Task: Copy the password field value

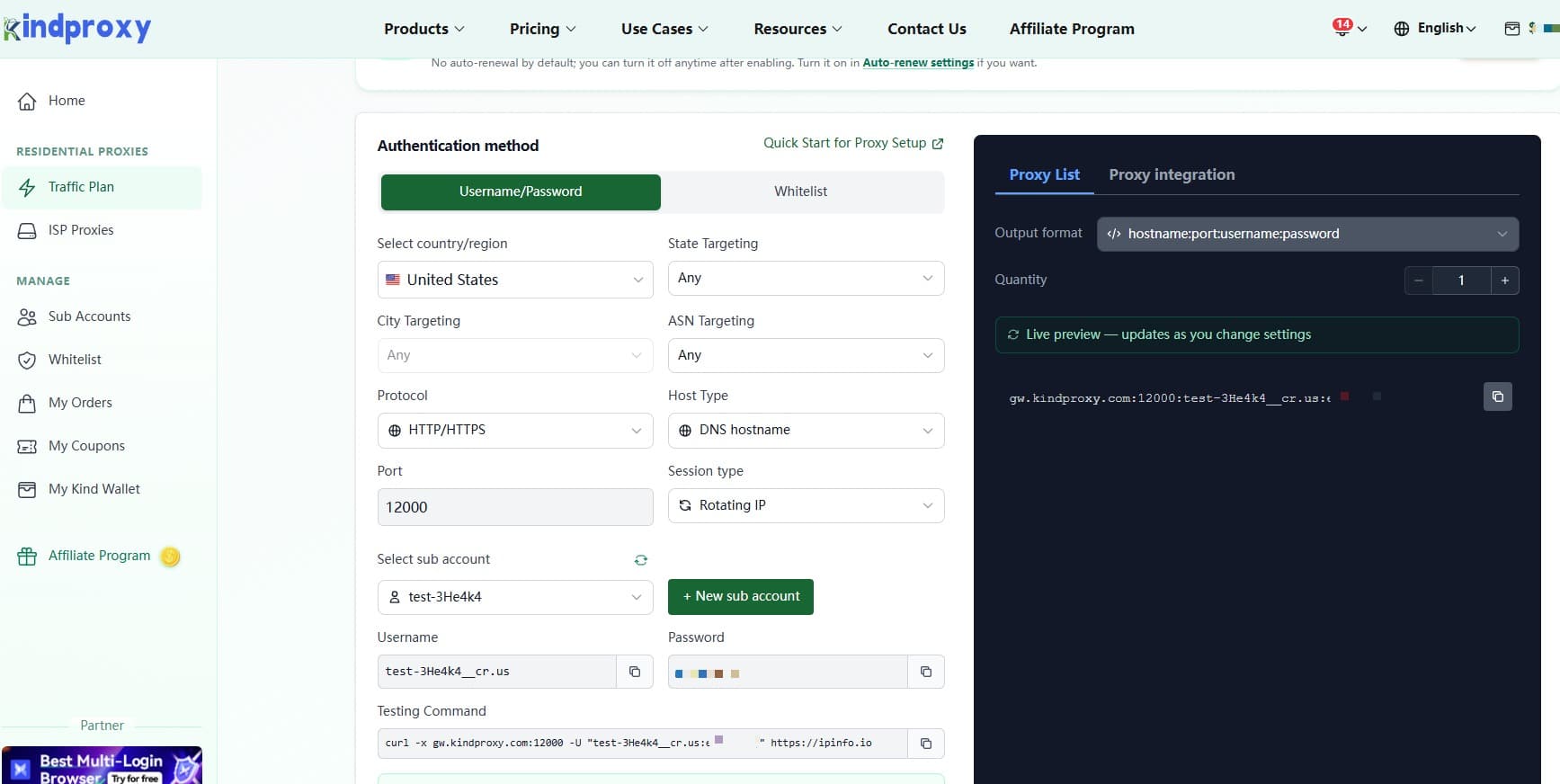Action: pyautogui.click(x=926, y=672)
